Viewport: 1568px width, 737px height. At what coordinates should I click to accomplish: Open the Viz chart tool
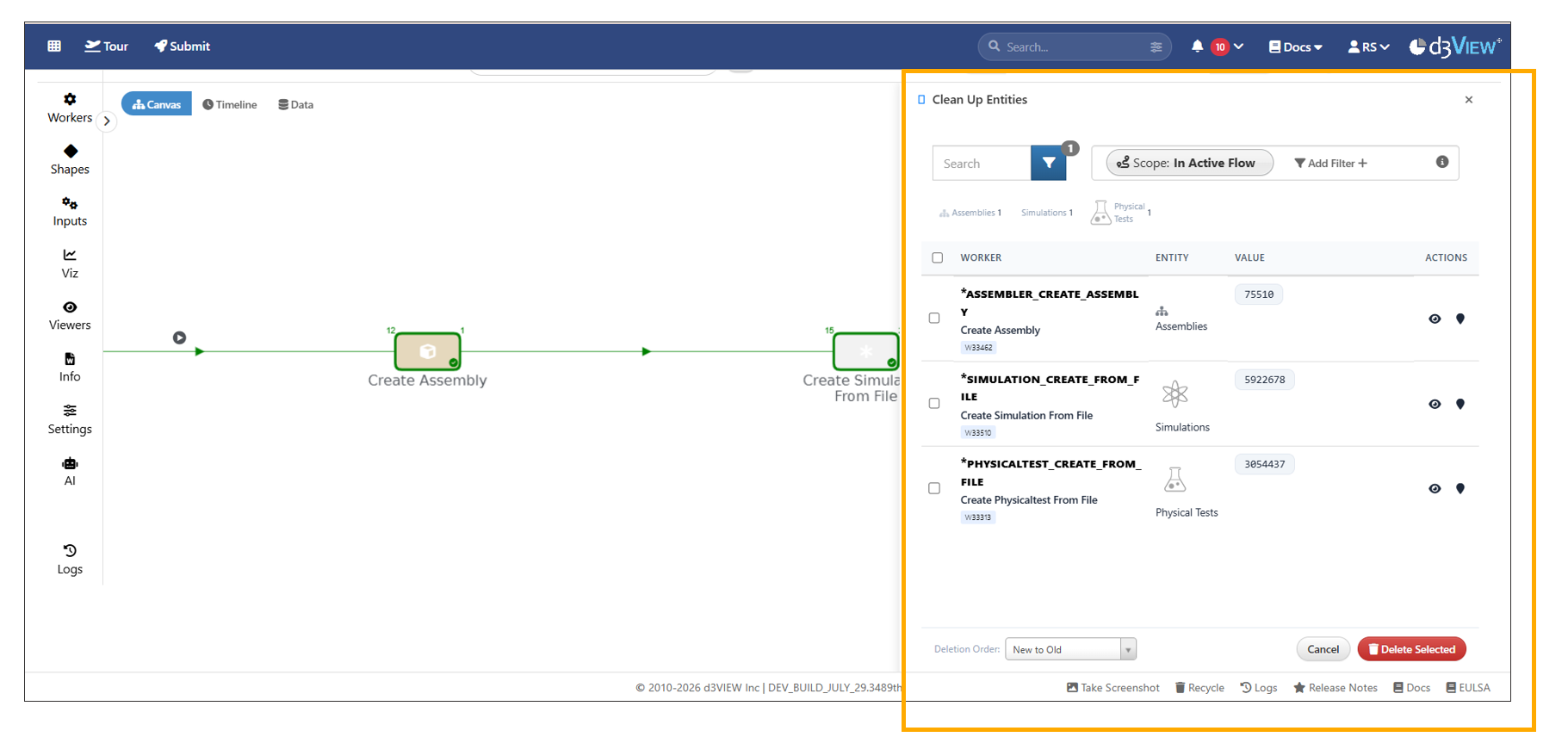[x=70, y=263]
